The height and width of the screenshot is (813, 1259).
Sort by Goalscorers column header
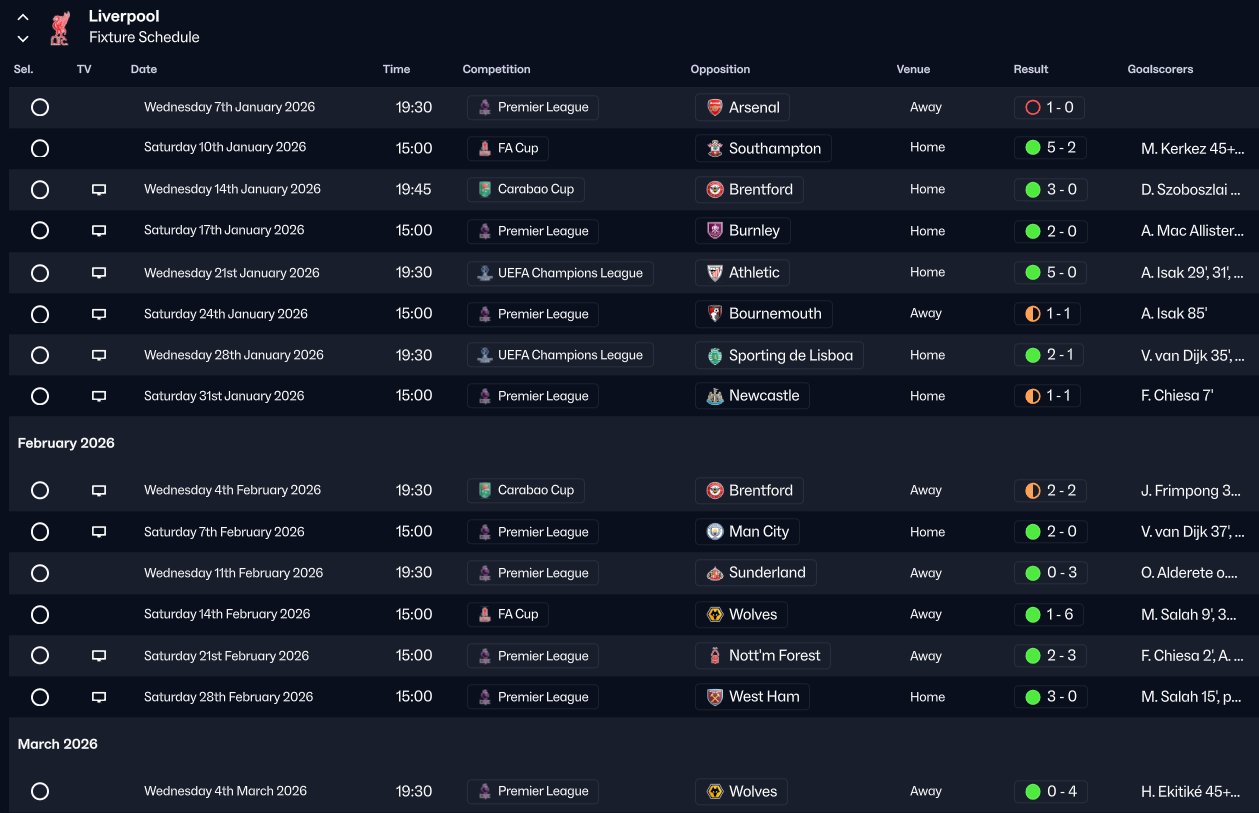click(1160, 69)
